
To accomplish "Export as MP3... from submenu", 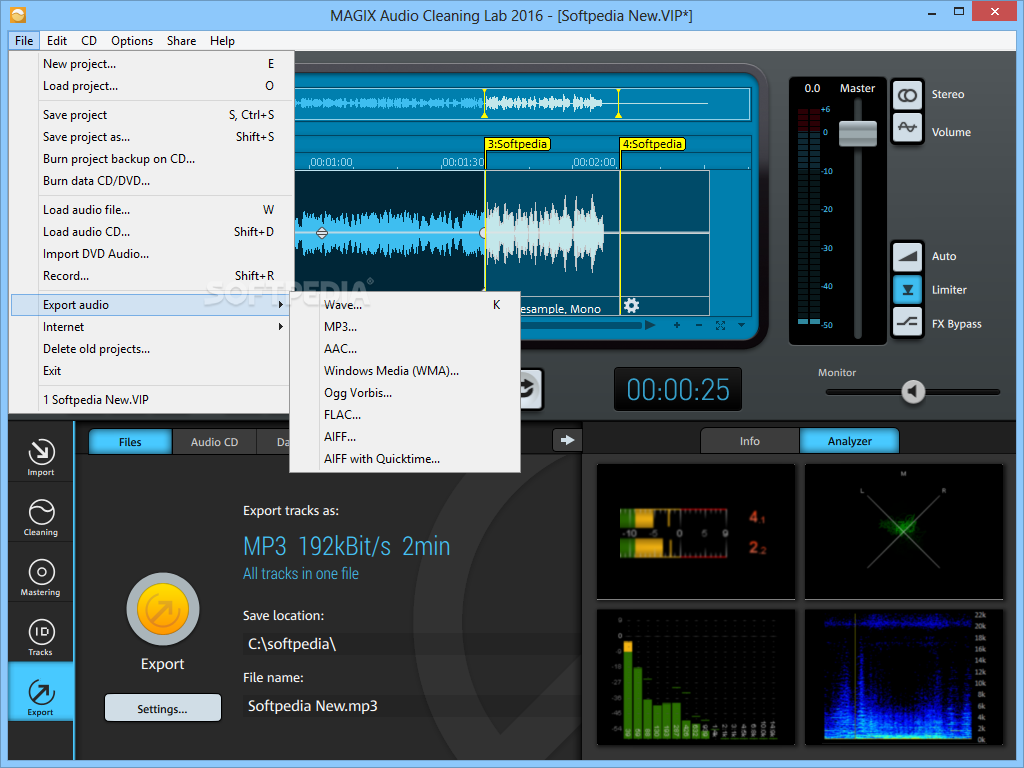I will pyautogui.click(x=405, y=327).
